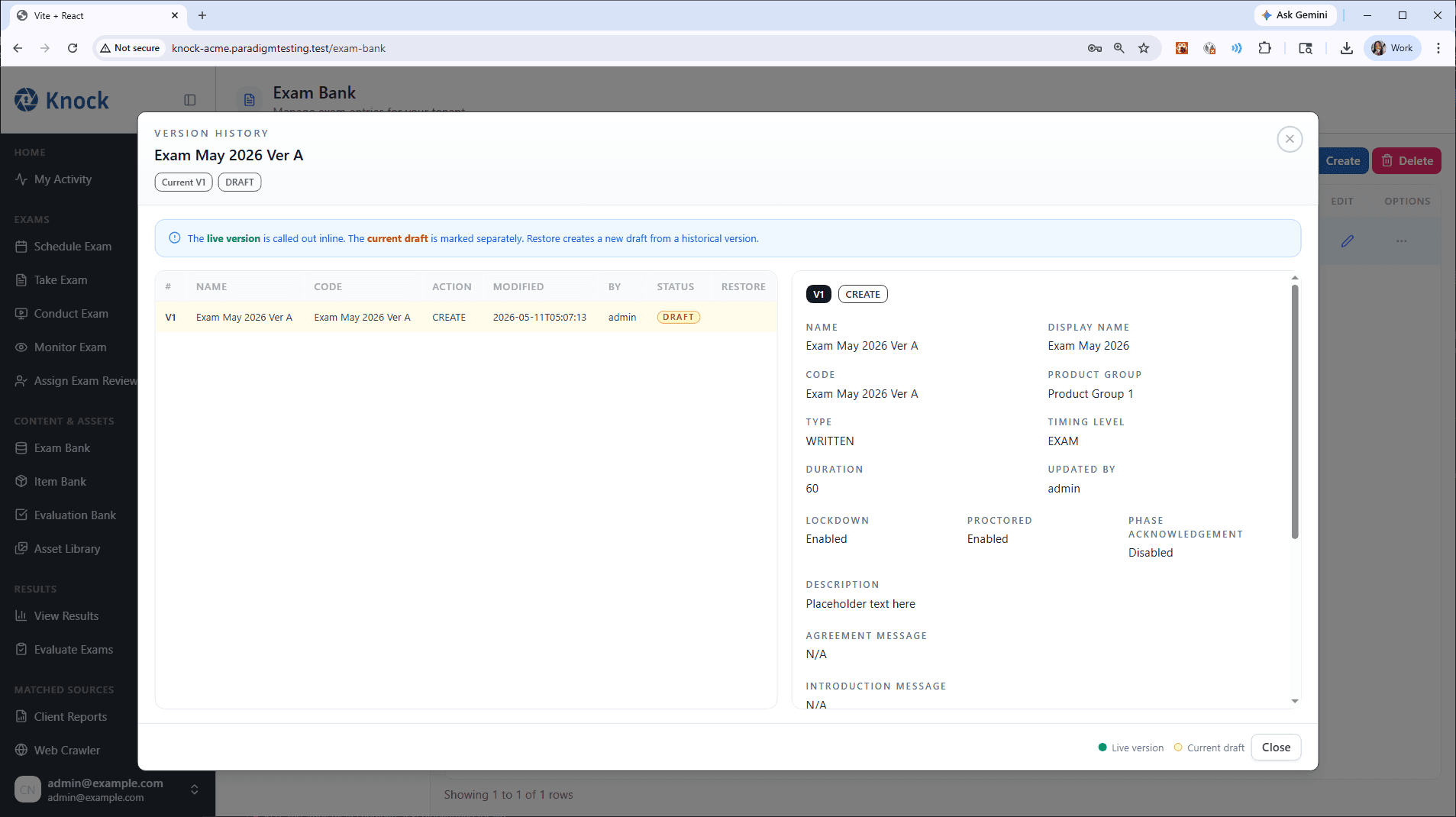Click the RESTORE column header
1456x817 pixels.
tap(744, 286)
